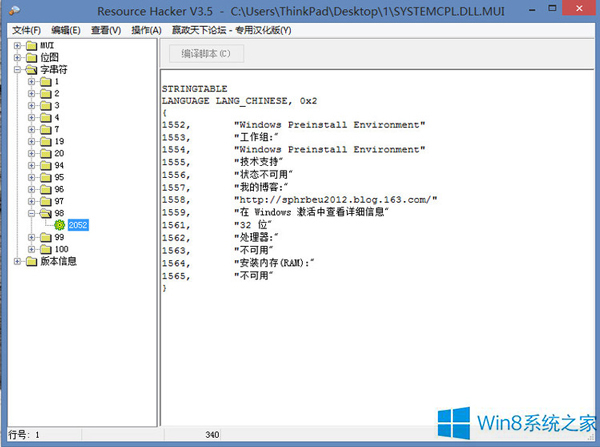Expand string folder 2 node
Screen dimensions: 600x447
point(31,93)
